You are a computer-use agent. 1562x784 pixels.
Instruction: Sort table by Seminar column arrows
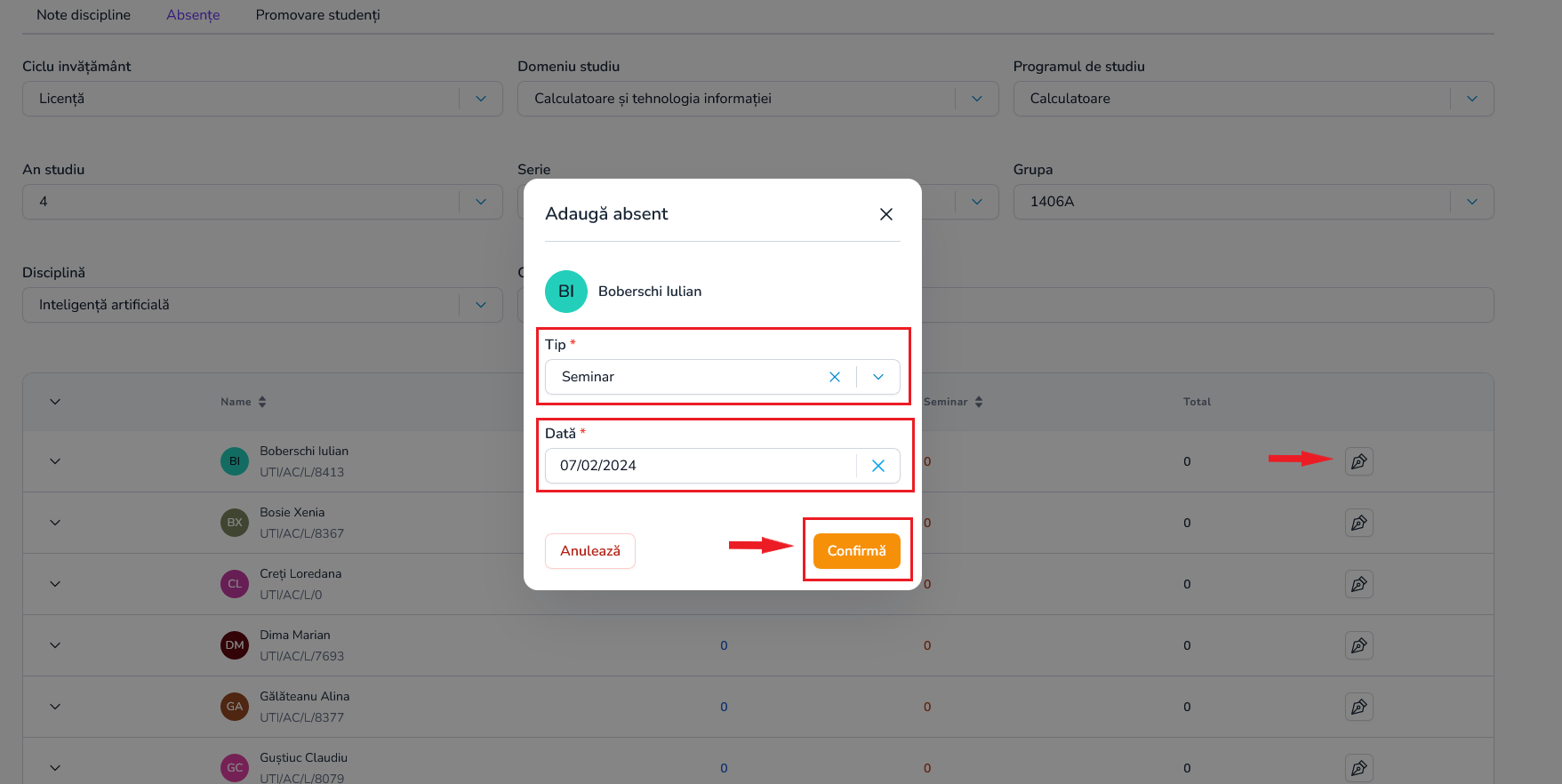click(979, 402)
